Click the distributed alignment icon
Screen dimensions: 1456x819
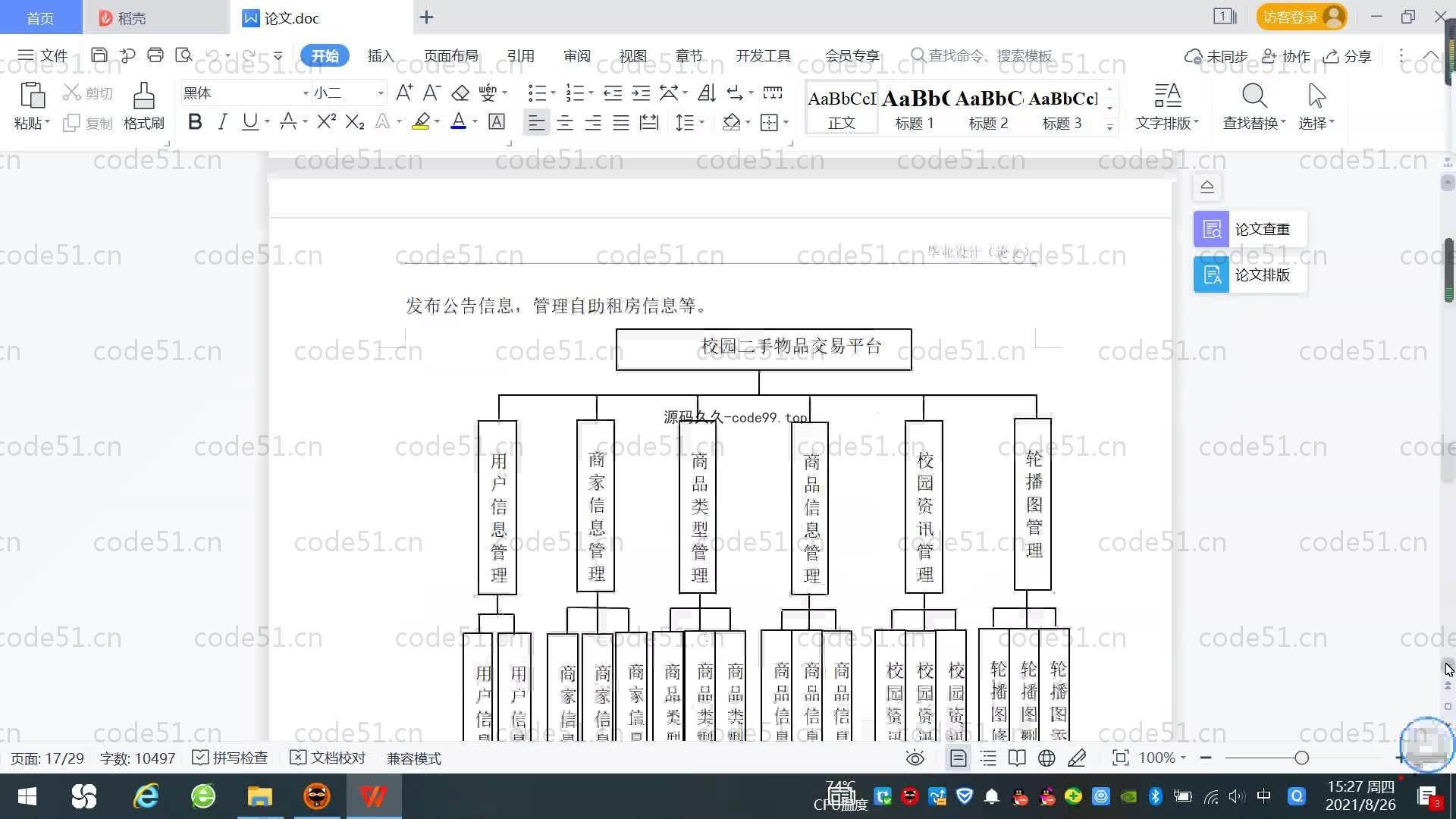coord(649,122)
